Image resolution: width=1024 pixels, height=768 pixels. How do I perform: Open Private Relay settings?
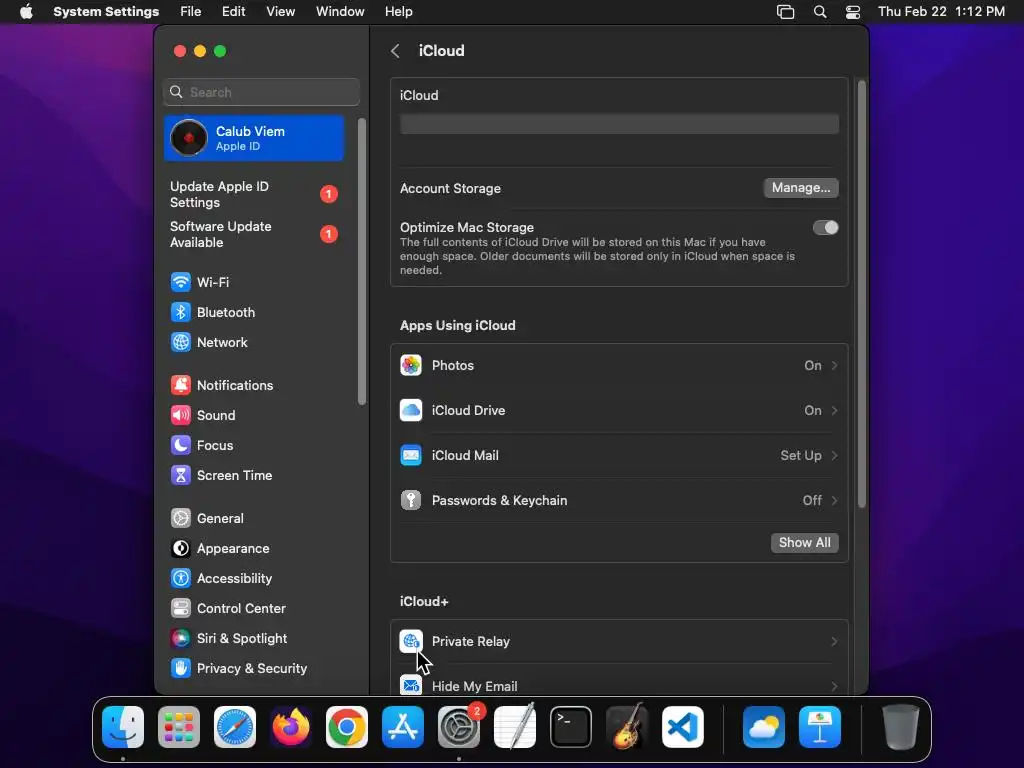[x=619, y=642]
